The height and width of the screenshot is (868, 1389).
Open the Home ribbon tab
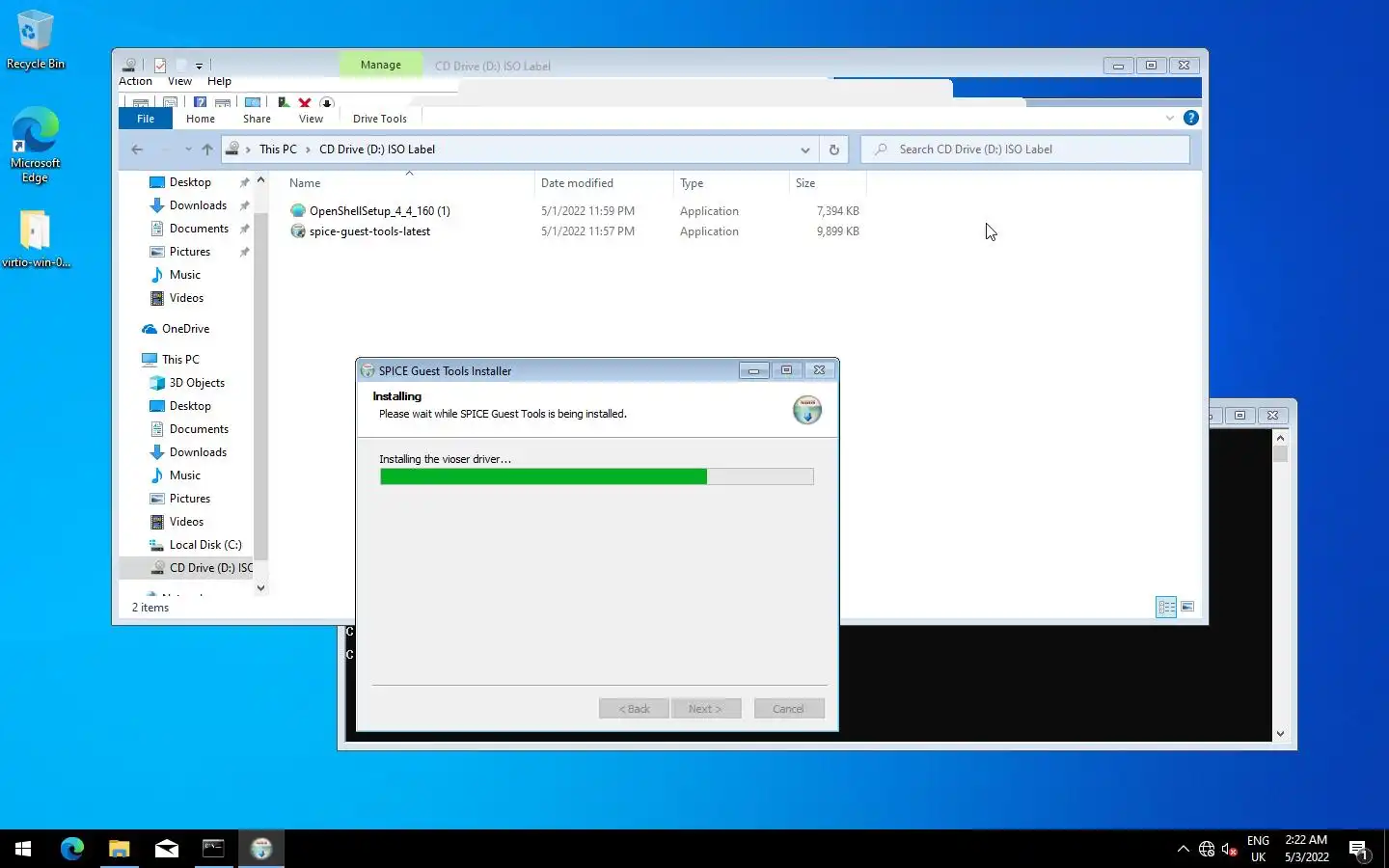(201, 119)
